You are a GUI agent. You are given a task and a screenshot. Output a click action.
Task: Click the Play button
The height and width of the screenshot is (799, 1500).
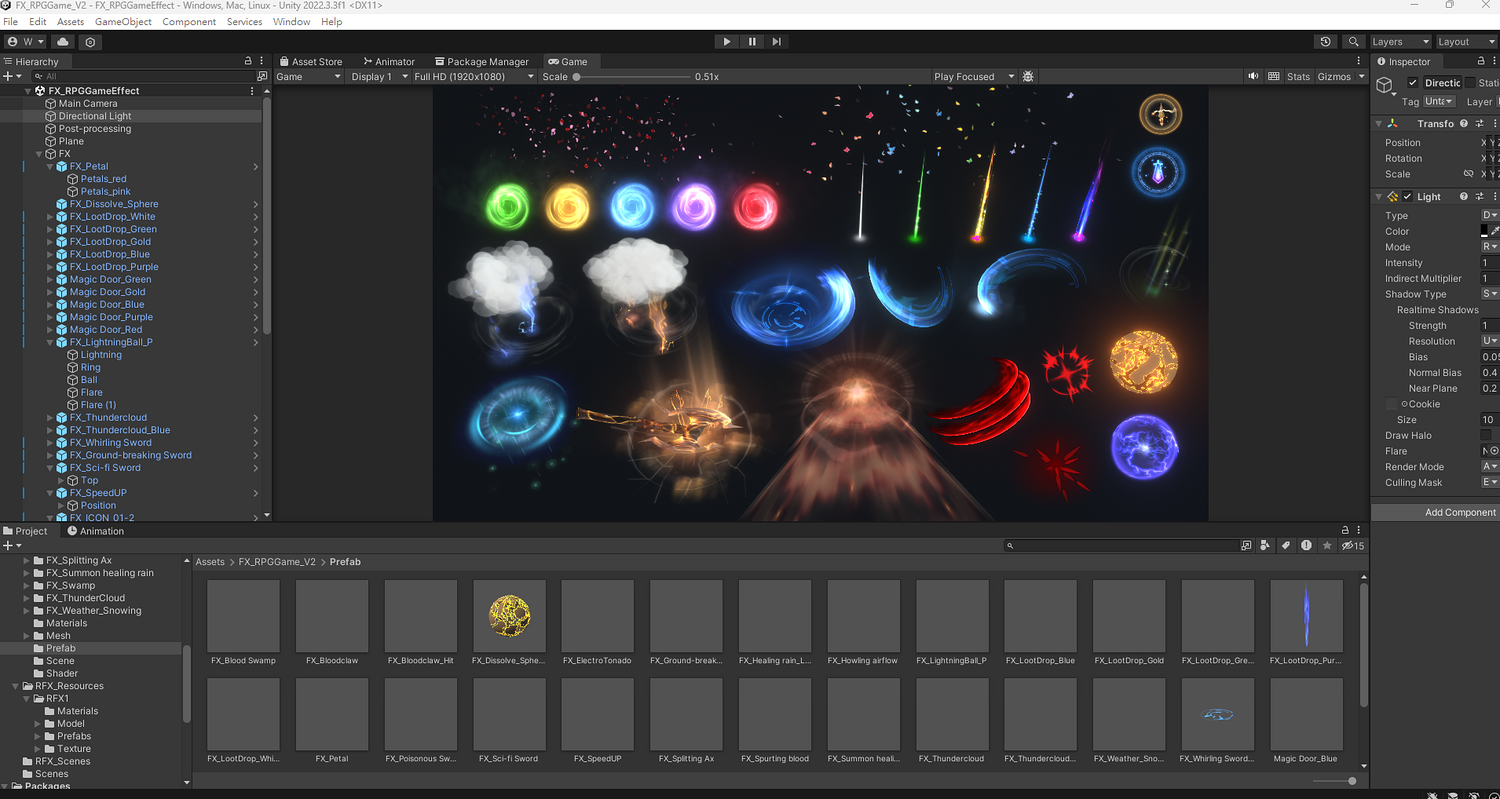coord(727,42)
